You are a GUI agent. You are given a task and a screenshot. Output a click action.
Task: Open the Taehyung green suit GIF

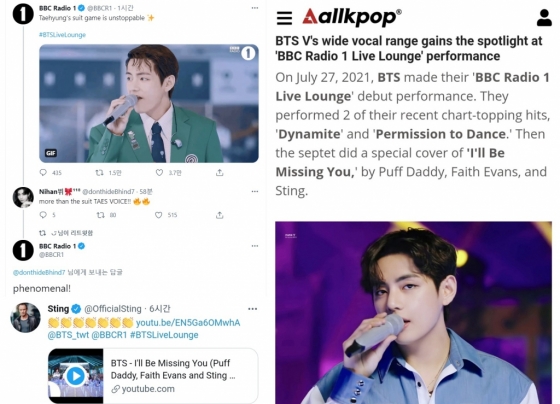click(149, 104)
